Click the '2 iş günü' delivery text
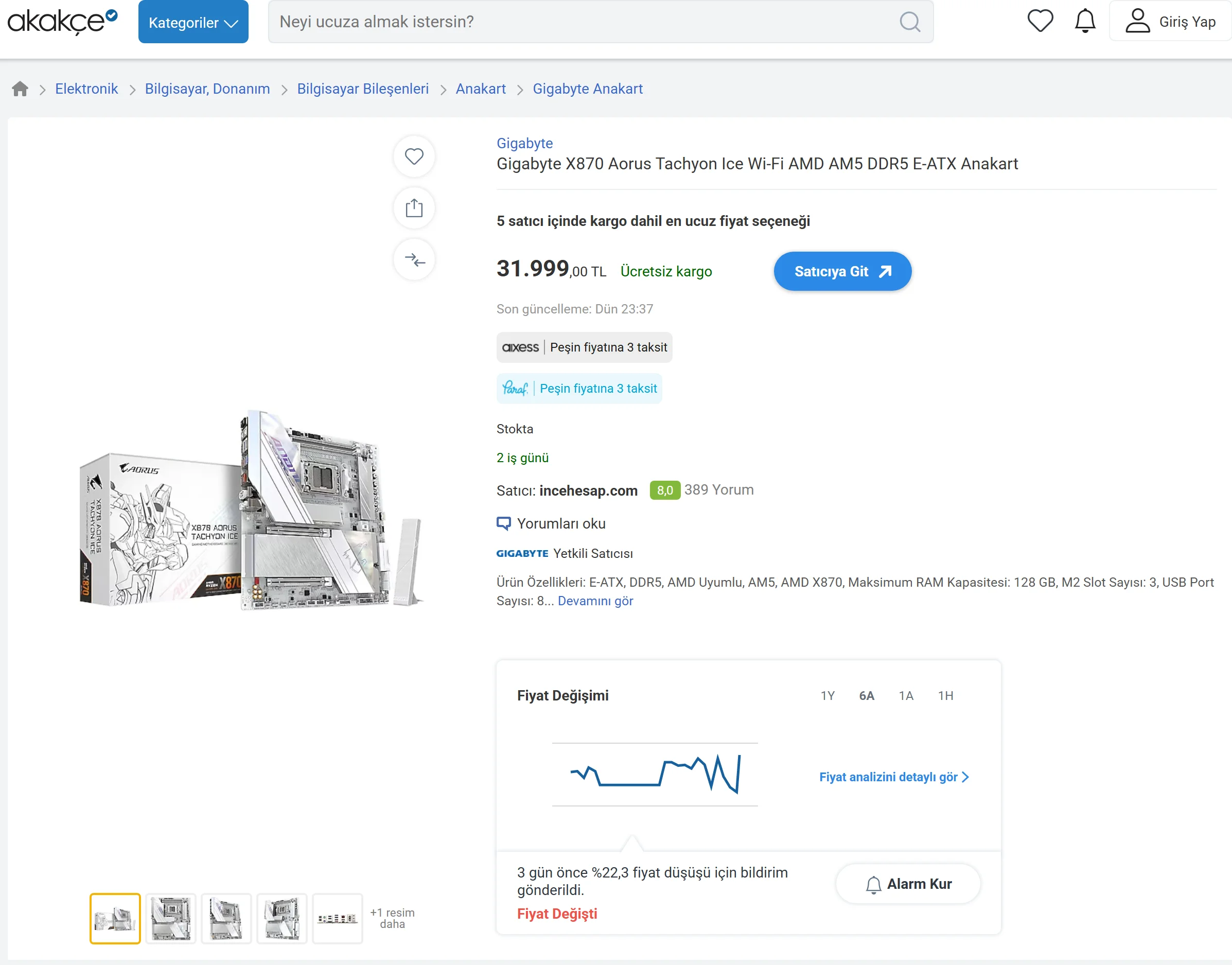This screenshot has width=1232, height=965. pos(522,458)
